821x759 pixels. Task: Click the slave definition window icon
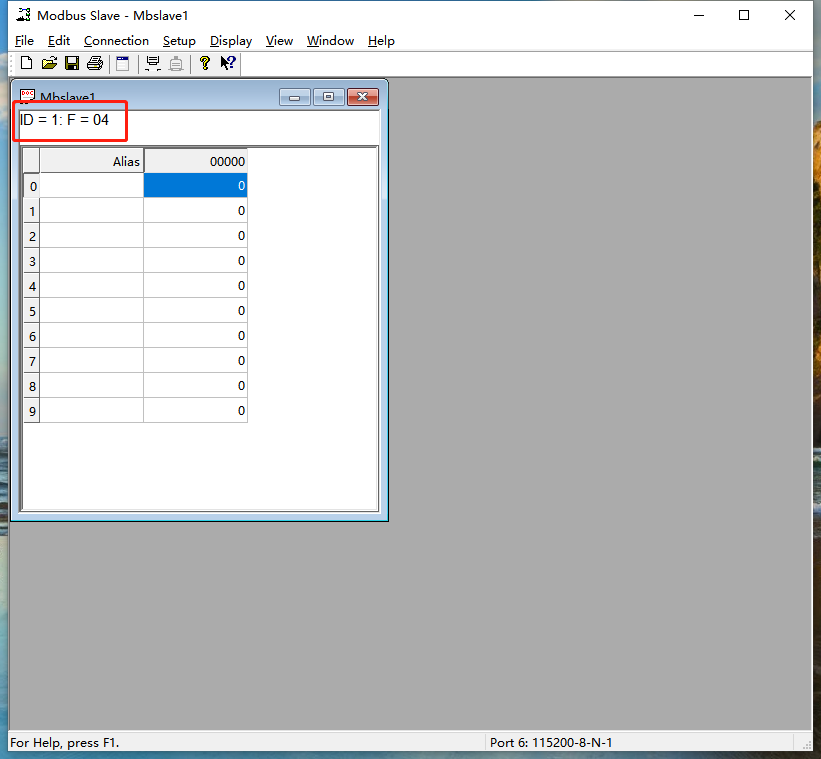coord(123,64)
